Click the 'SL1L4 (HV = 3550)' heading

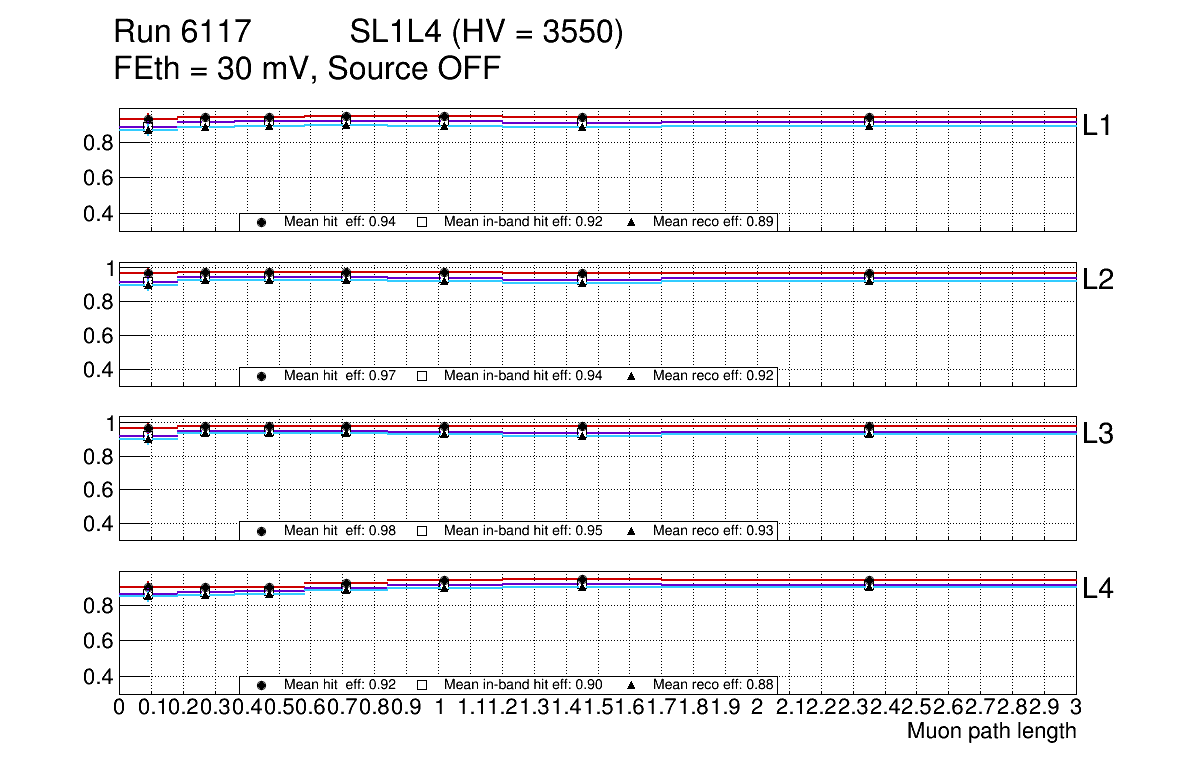pos(487,33)
